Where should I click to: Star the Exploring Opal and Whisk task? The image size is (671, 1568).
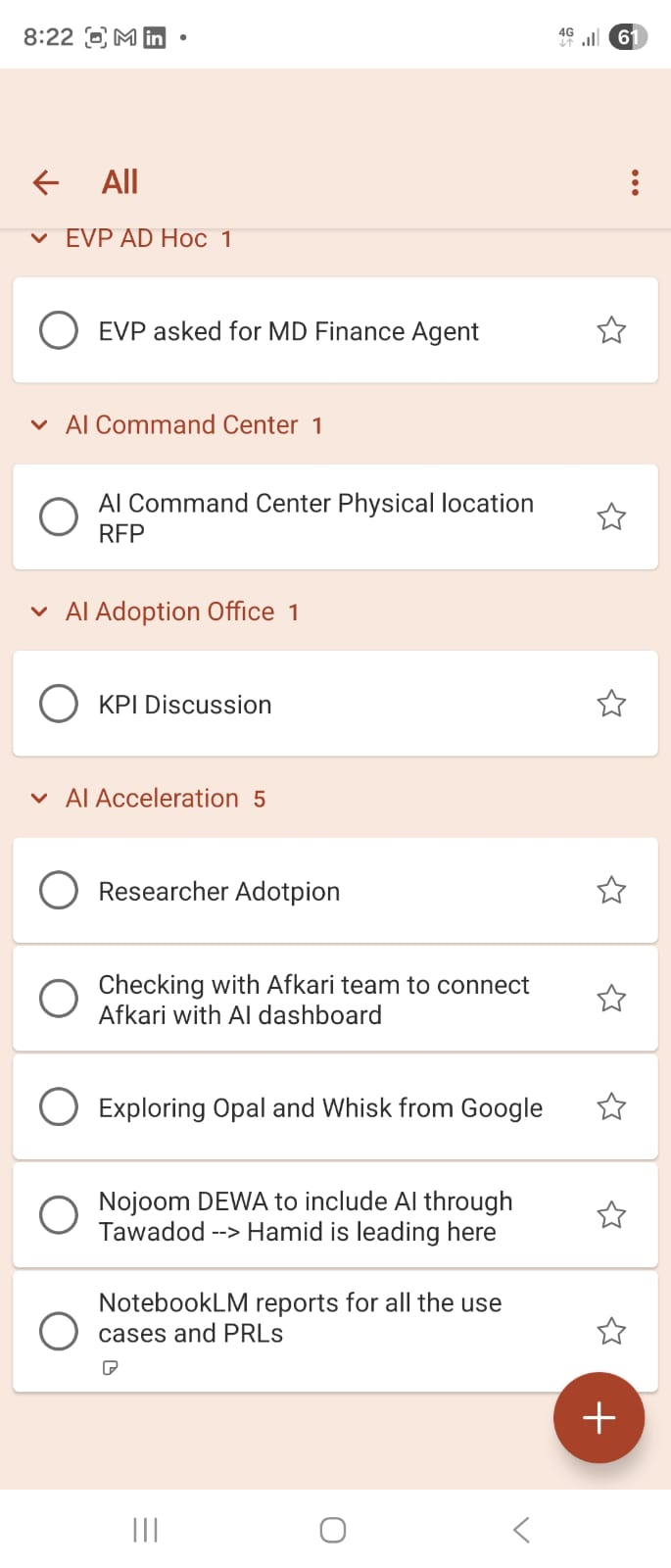click(x=611, y=1106)
